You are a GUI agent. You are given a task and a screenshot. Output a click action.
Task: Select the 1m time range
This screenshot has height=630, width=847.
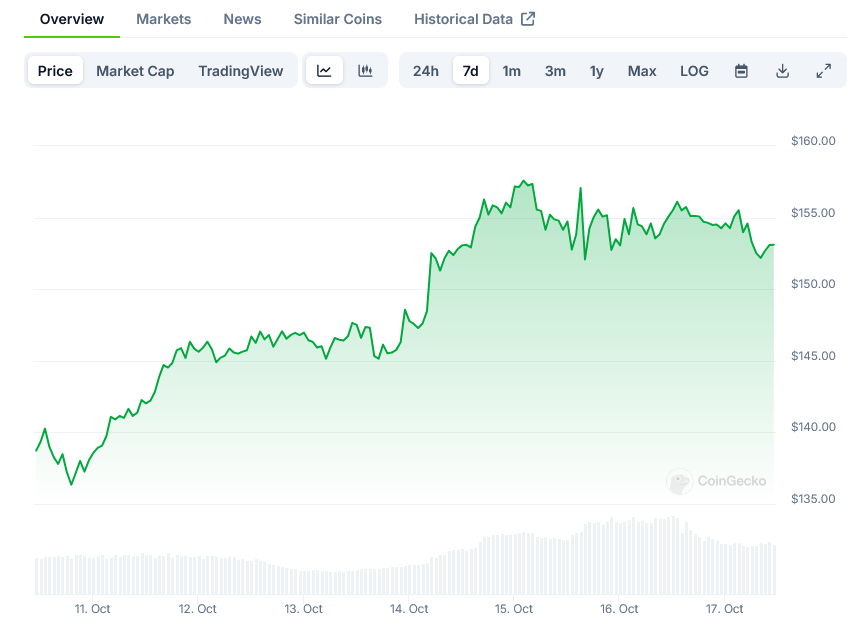tap(511, 71)
